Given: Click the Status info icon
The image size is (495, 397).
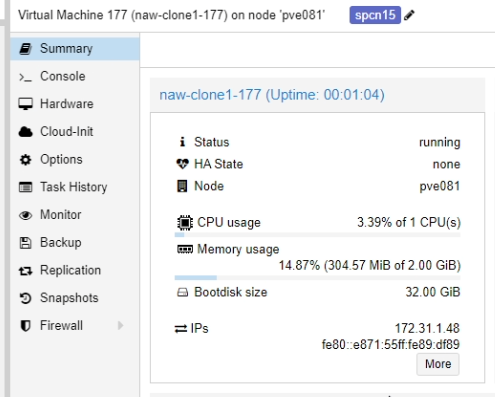Looking at the screenshot, I should point(182,142).
